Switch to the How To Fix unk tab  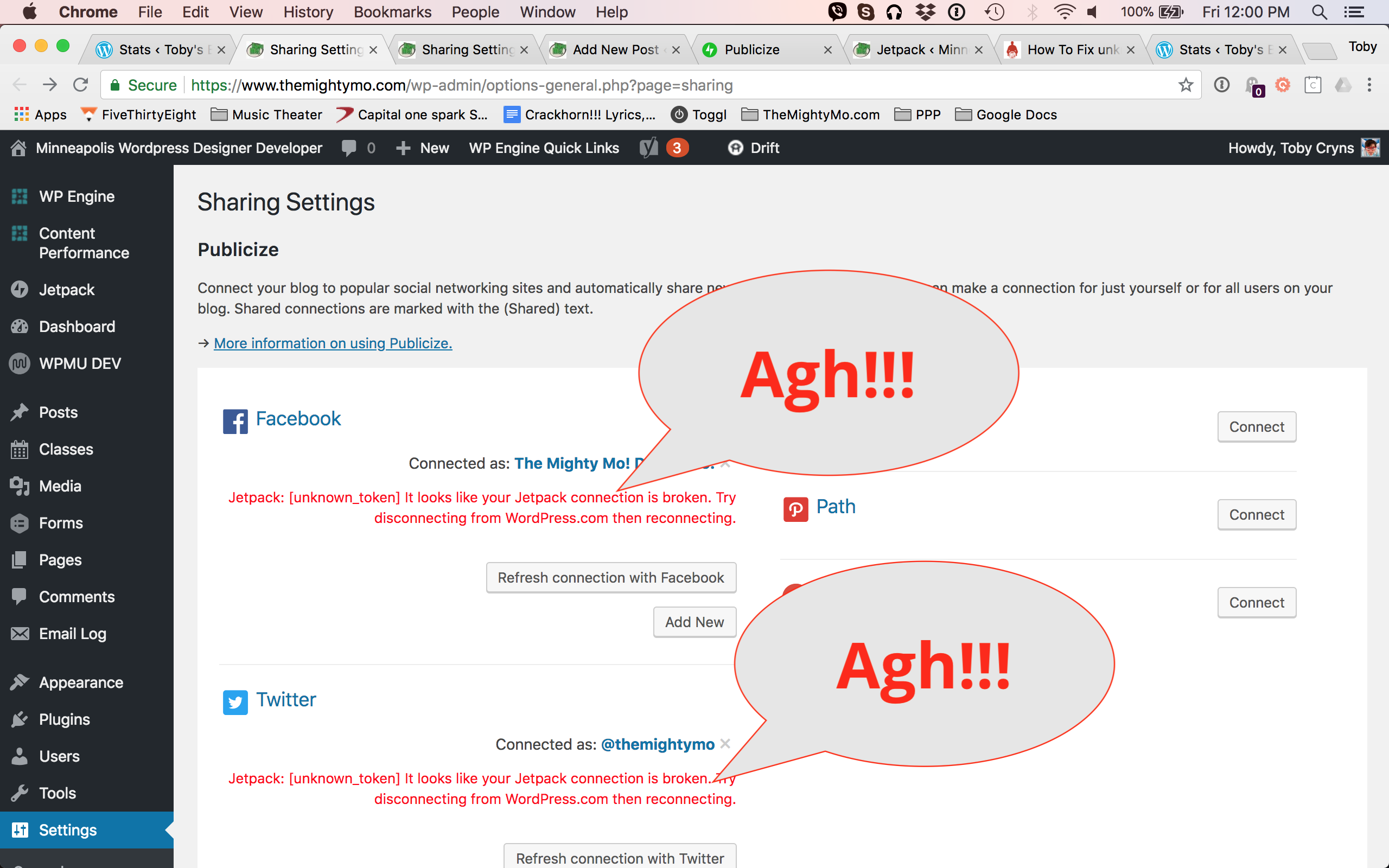[x=1071, y=50]
